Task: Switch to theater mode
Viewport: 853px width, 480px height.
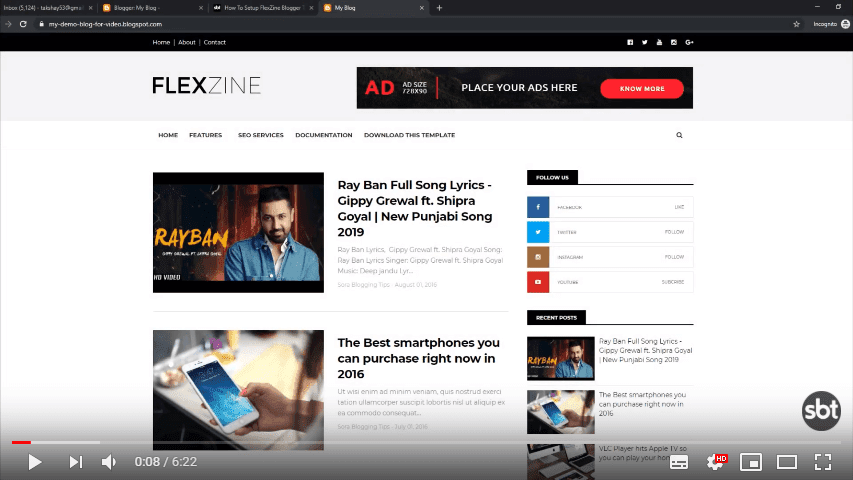Action: tap(787, 462)
